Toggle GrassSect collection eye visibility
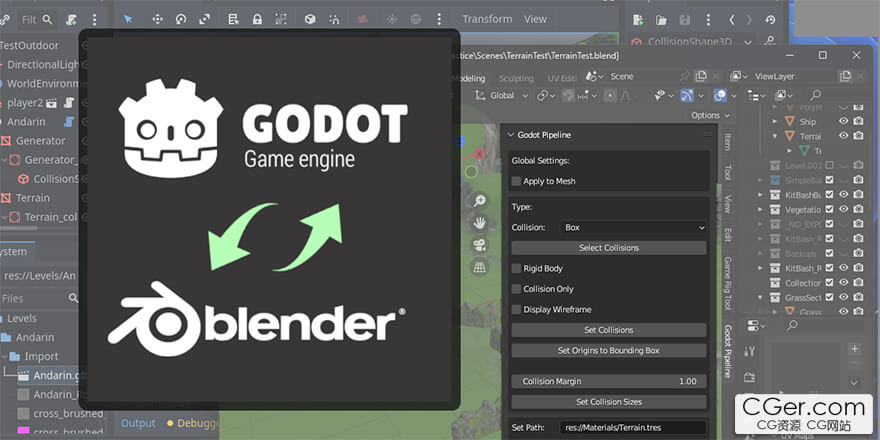Screen dimensions: 880x440 [843, 297]
